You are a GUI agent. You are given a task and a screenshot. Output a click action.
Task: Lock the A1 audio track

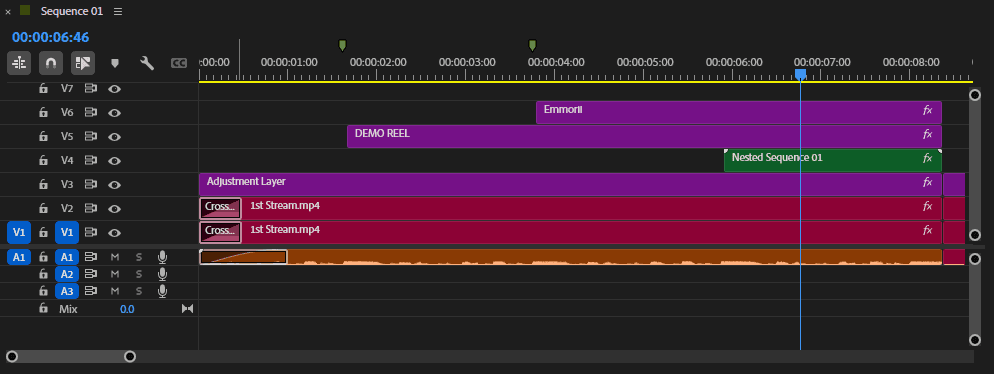[43, 257]
